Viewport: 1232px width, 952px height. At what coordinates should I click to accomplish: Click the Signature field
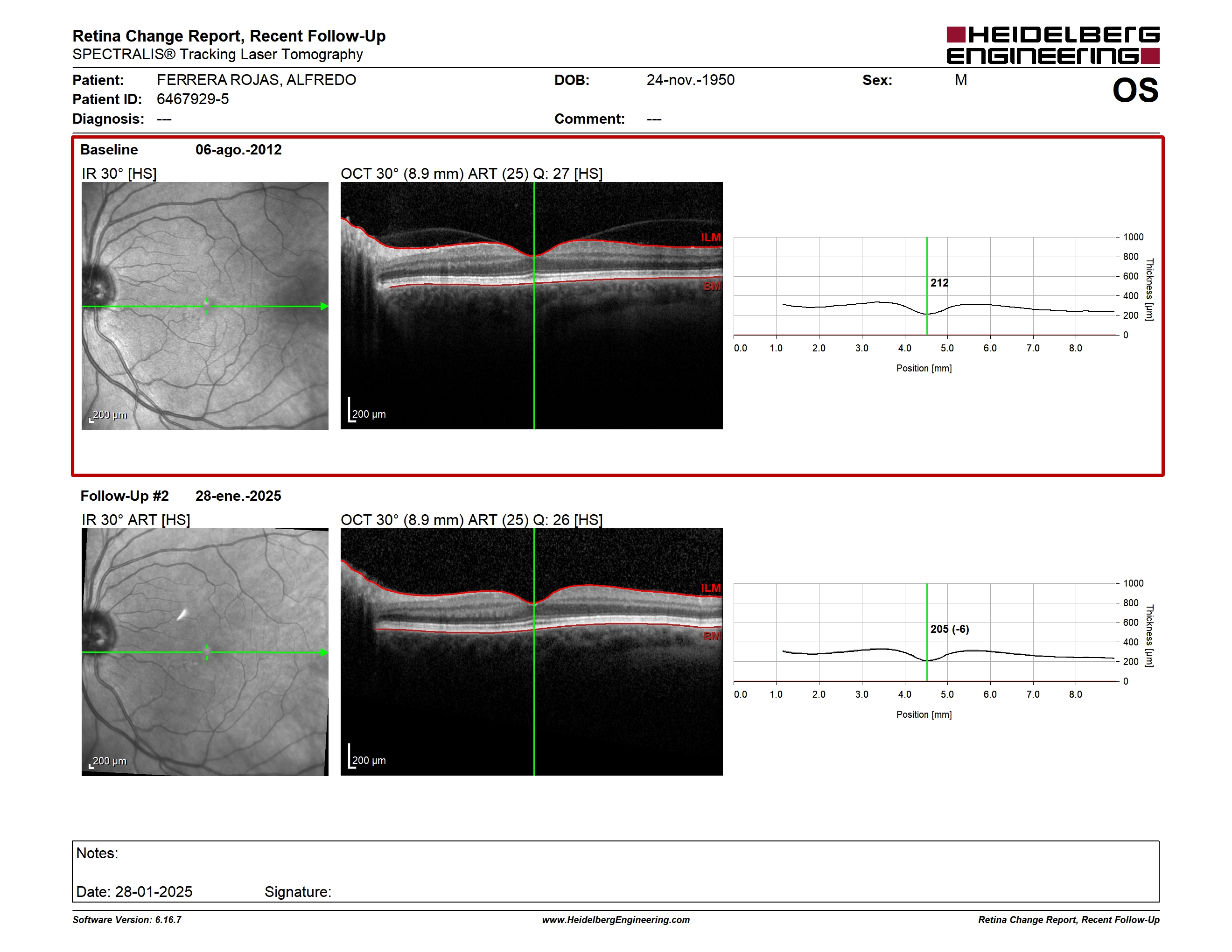tap(298, 892)
